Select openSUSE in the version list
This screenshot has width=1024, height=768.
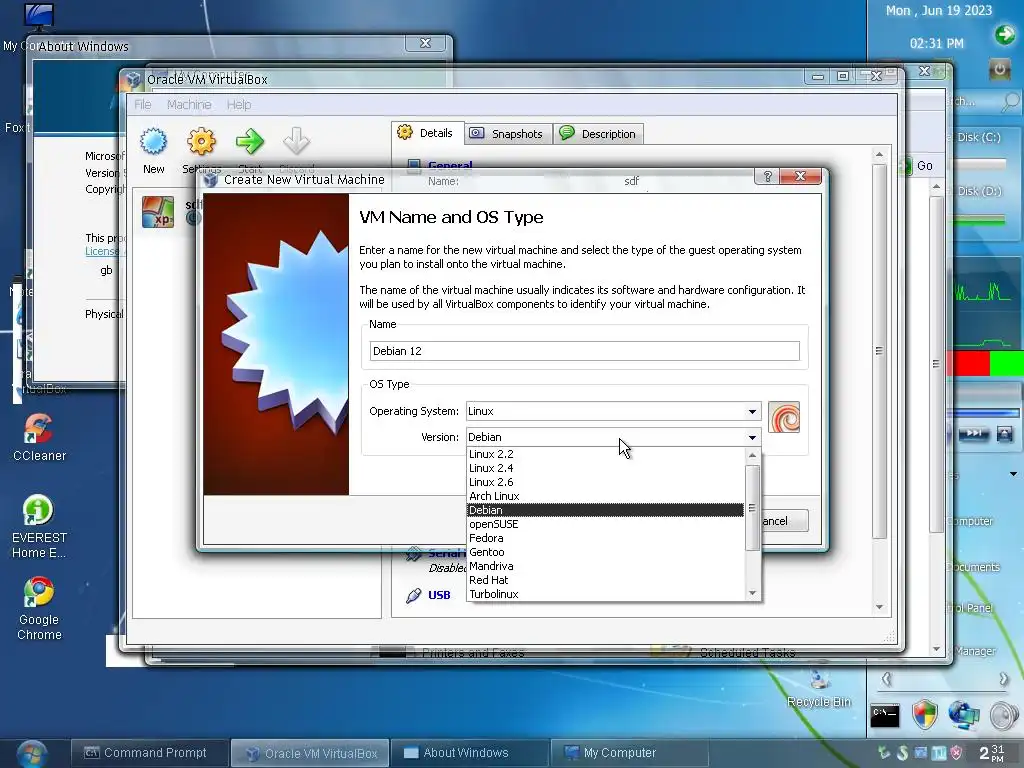[605, 524]
